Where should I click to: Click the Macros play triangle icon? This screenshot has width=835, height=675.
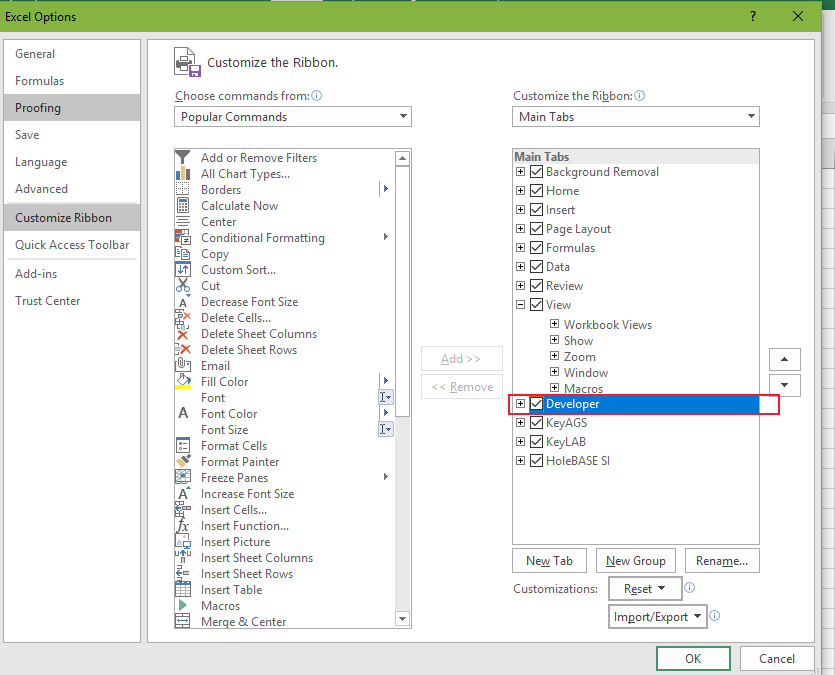tap(183, 605)
